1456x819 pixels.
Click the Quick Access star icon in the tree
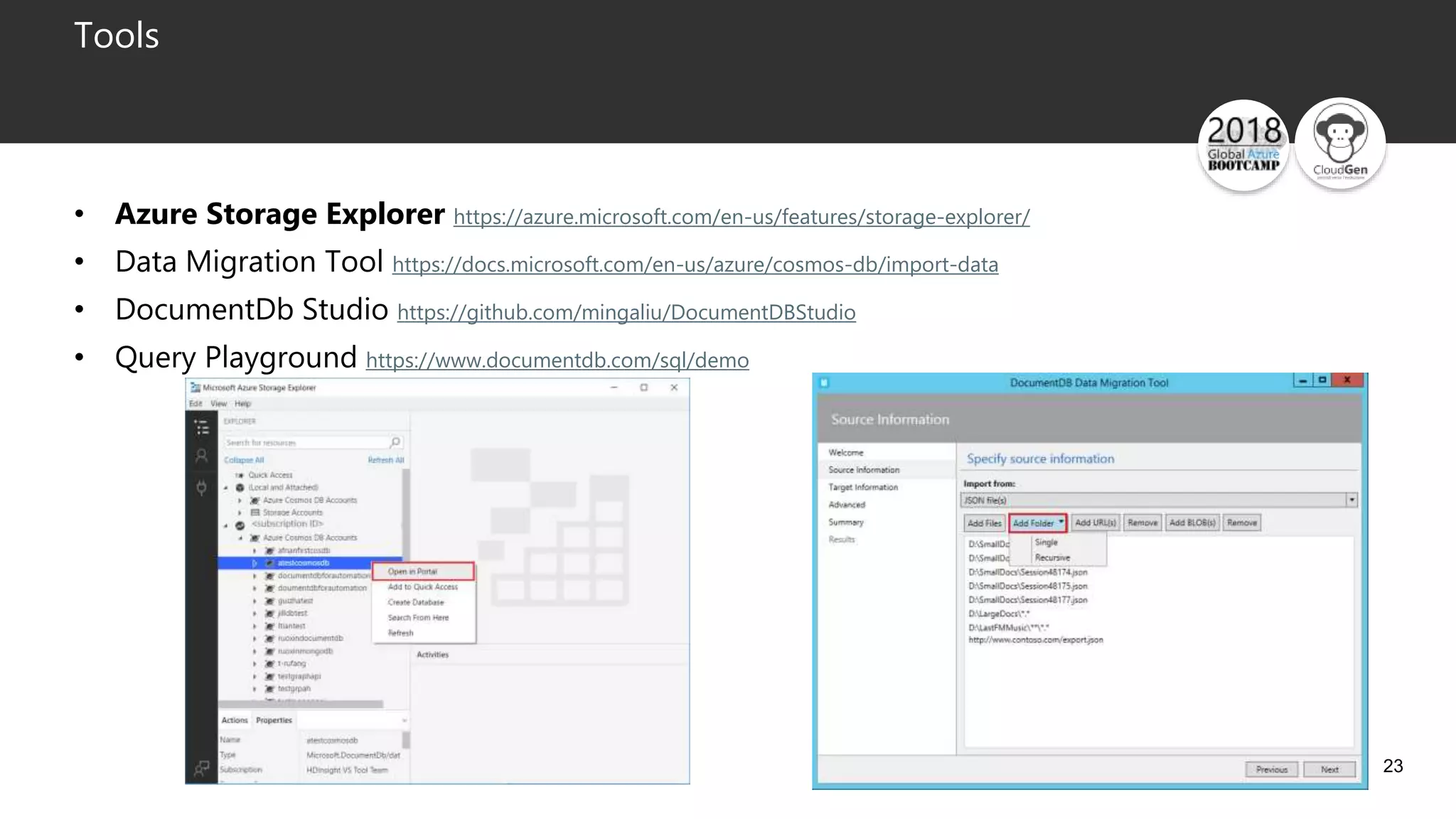click(240, 475)
